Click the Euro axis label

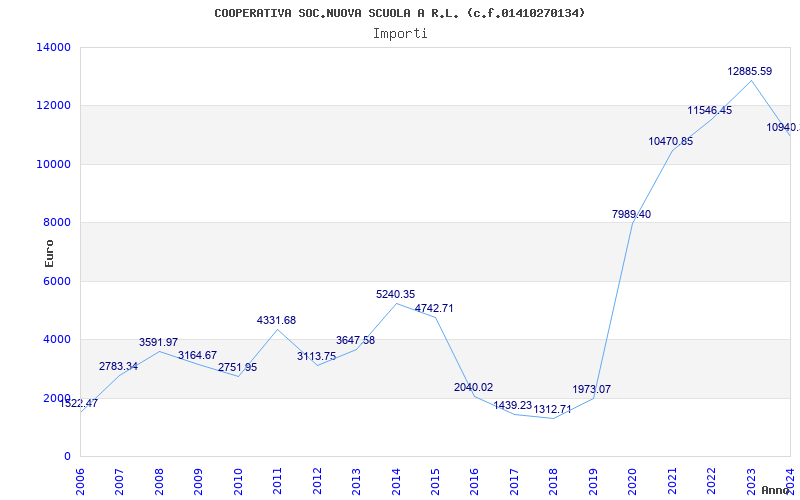tap(49, 253)
